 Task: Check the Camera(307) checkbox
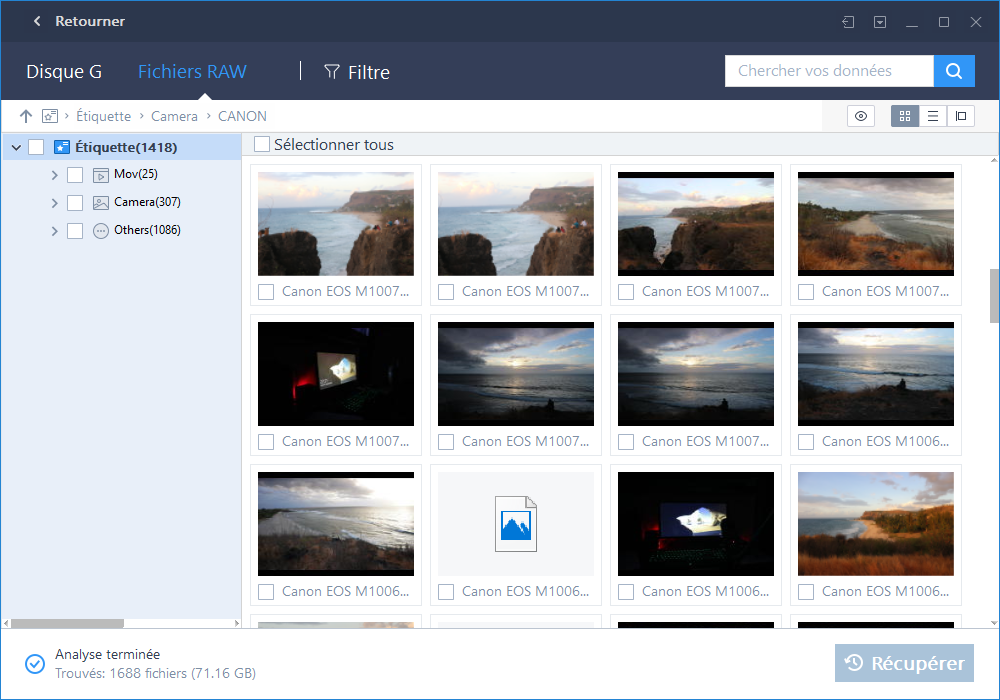[75, 203]
